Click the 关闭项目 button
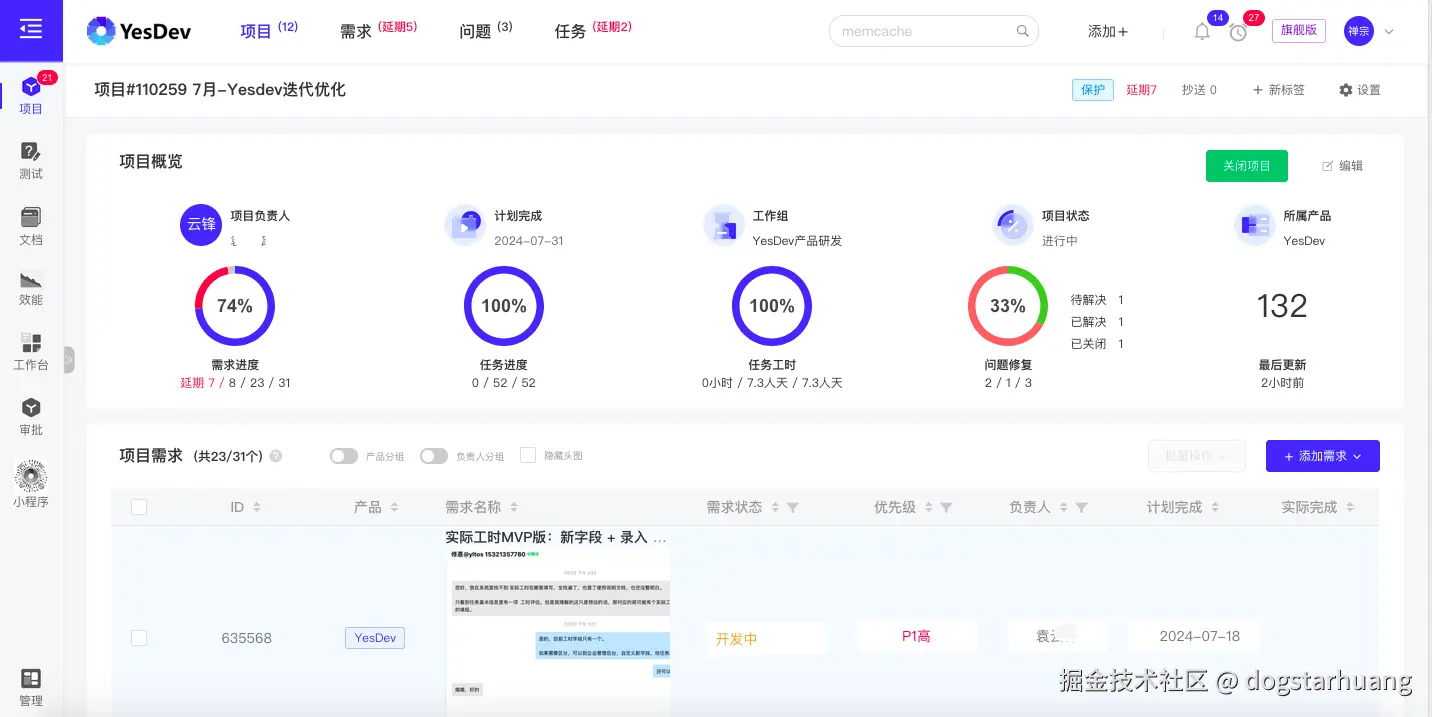Screen dimensions: 1432x717 [x=1247, y=166]
